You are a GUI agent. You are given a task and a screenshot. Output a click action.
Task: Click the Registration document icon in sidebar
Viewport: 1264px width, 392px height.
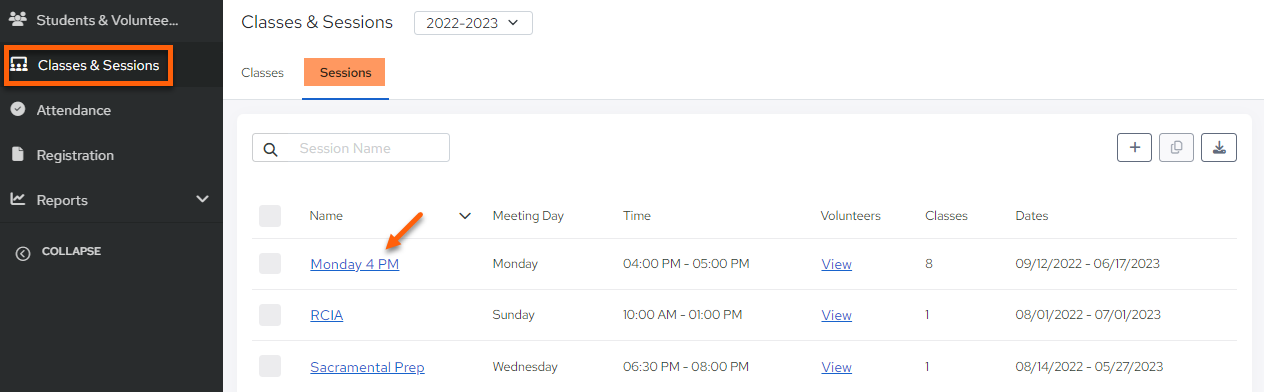17,155
